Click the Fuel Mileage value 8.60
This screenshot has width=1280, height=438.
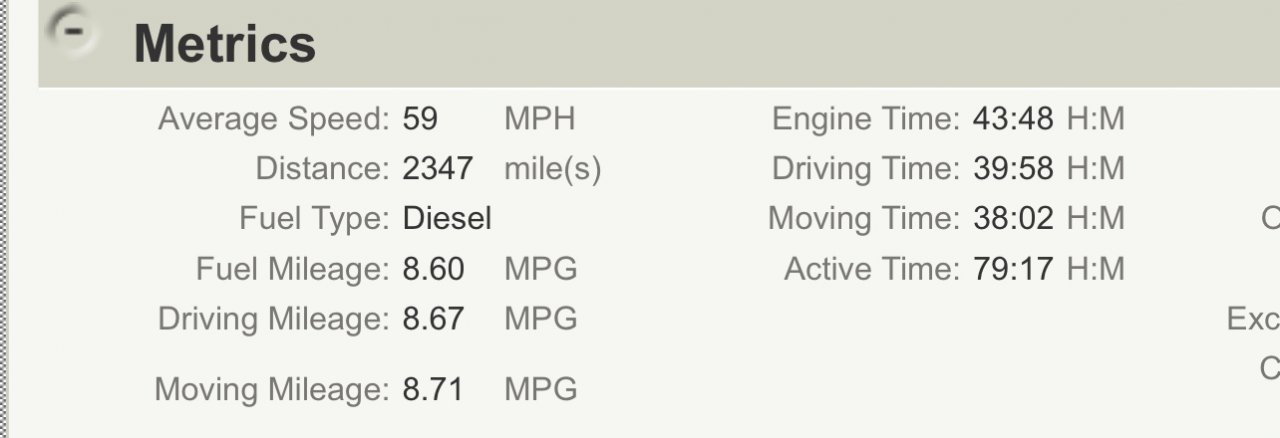[433, 269]
